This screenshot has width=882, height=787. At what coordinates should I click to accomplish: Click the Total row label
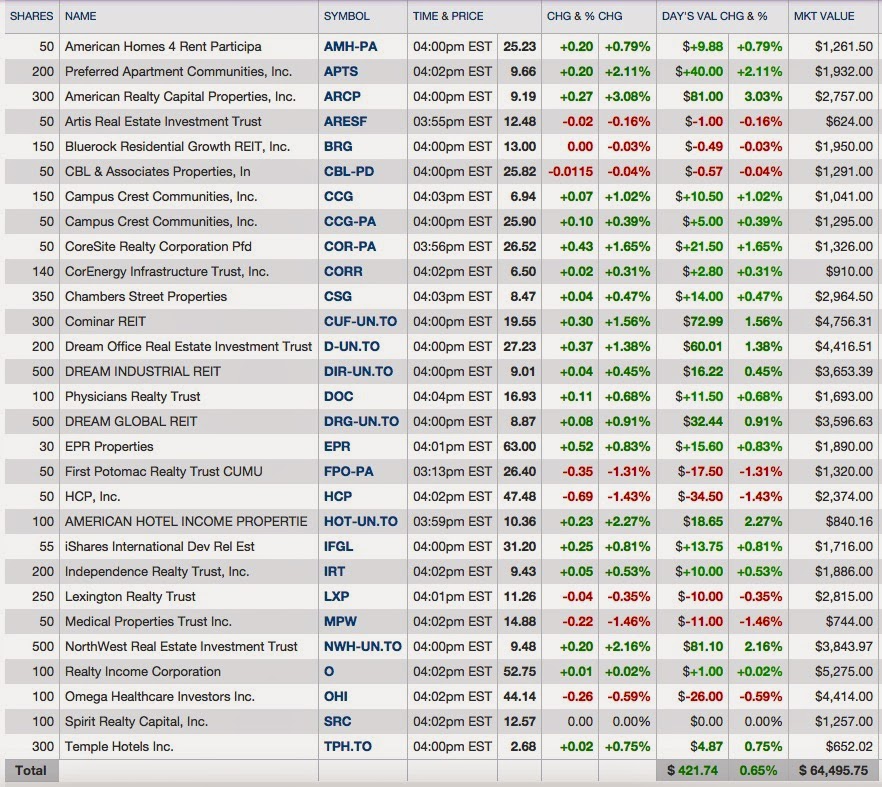coord(31,771)
